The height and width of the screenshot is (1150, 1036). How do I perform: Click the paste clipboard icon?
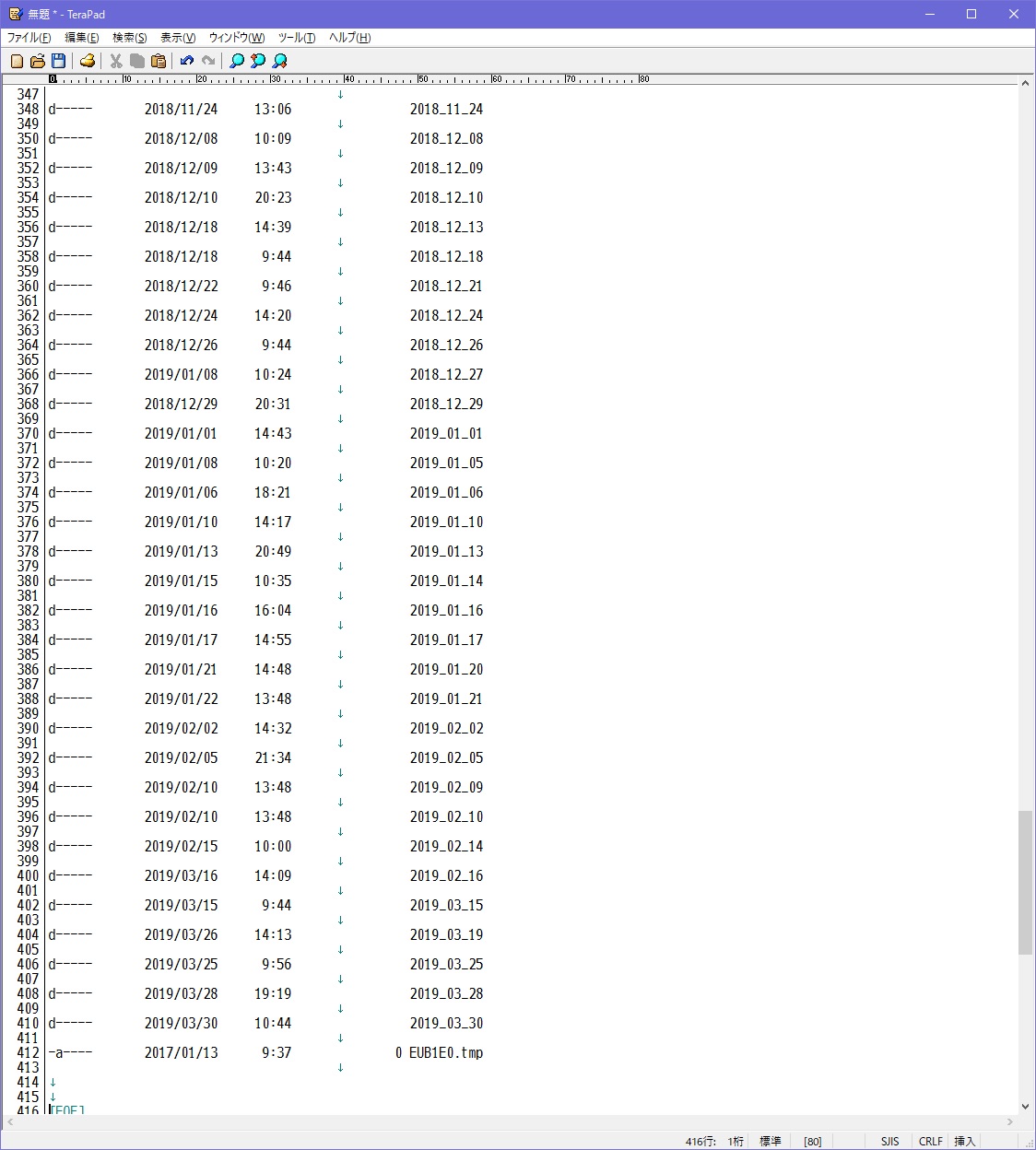coord(159,61)
